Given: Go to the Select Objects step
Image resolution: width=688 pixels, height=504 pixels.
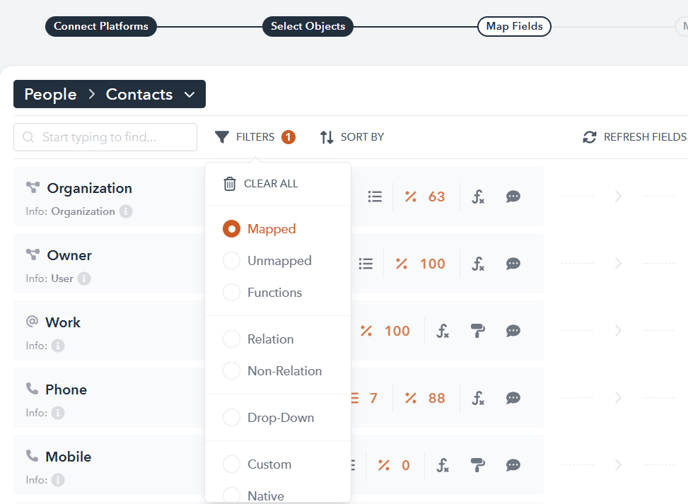Looking at the screenshot, I should 308,26.
